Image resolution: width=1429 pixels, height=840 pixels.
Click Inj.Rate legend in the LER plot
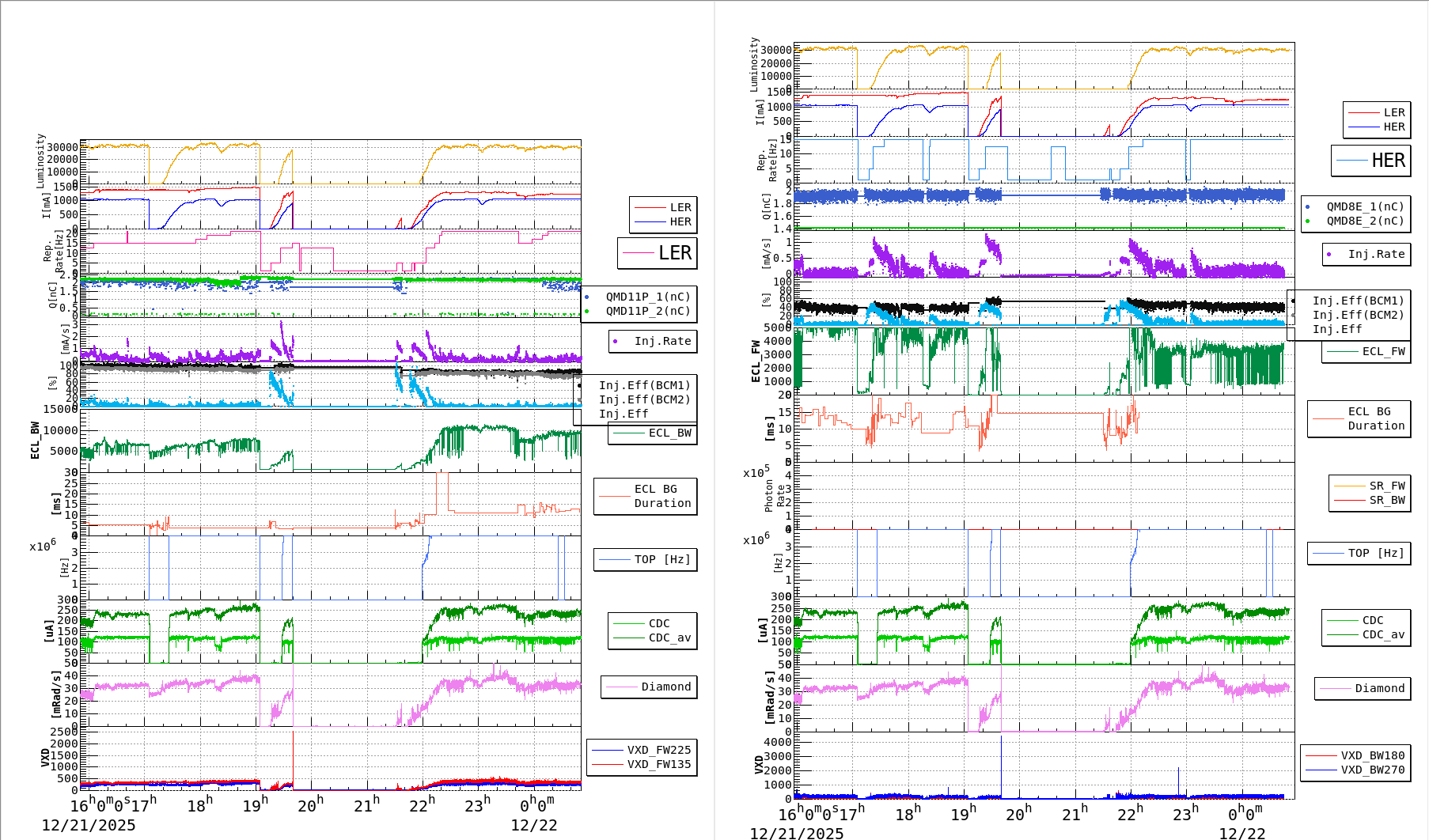(x=653, y=341)
